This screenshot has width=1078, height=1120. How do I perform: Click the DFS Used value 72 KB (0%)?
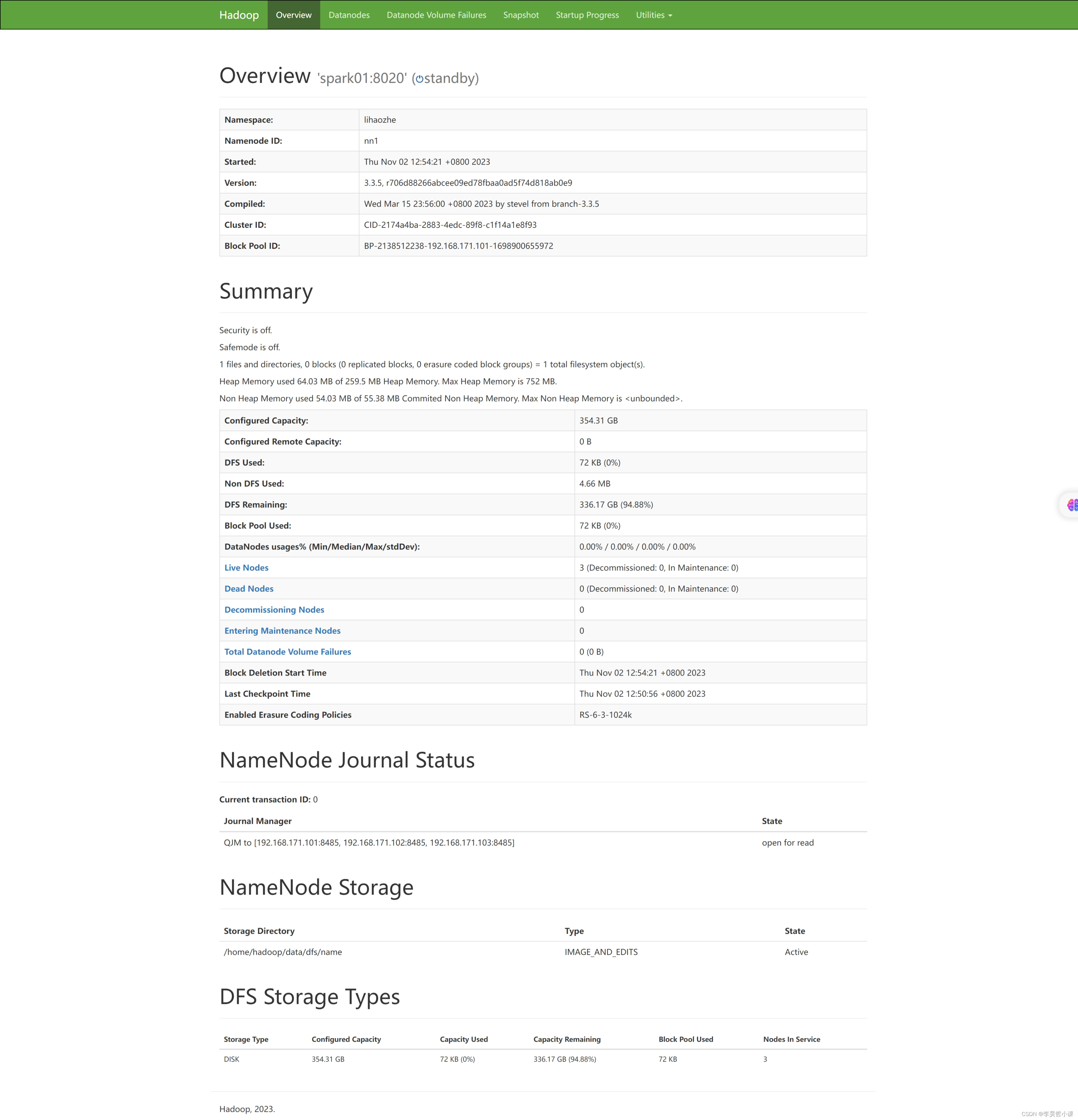click(x=600, y=462)
